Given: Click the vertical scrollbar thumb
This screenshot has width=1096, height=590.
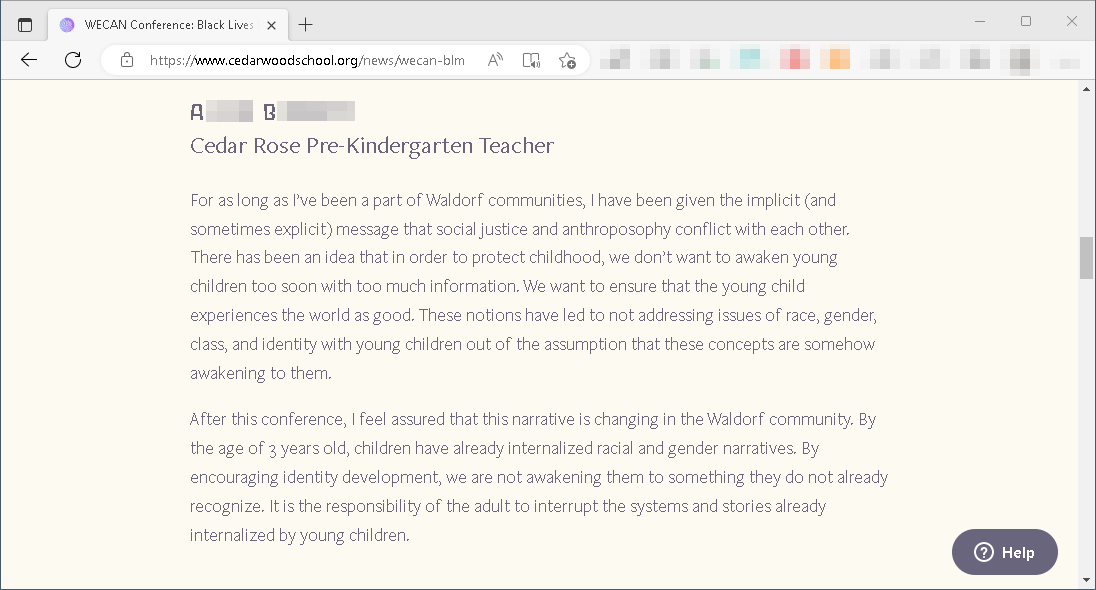Looking at the screenshot, I should point(1086,258).
